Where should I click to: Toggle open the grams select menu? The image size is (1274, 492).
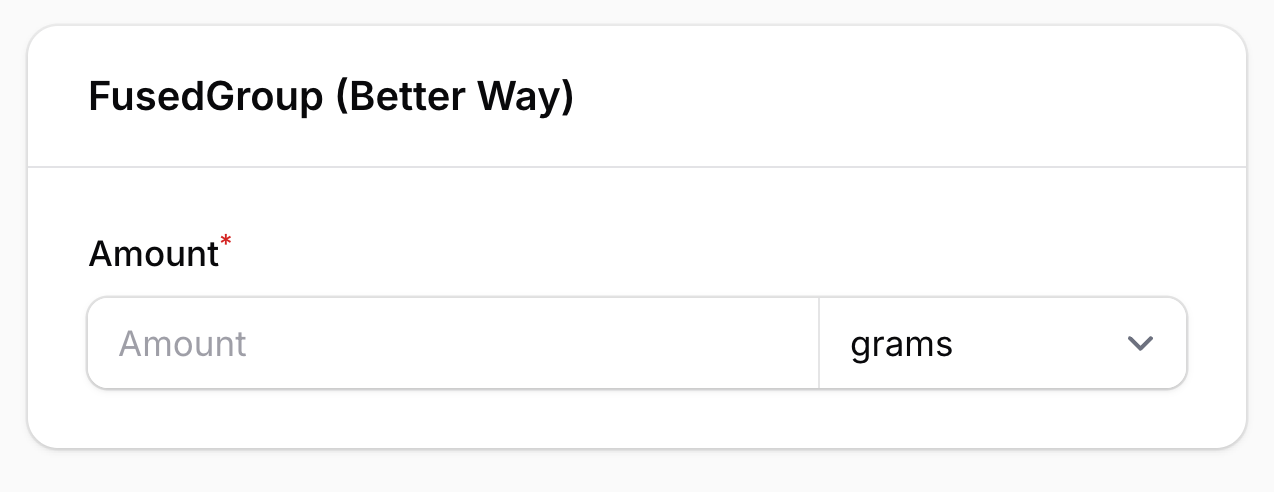[x=1002, y=343]
